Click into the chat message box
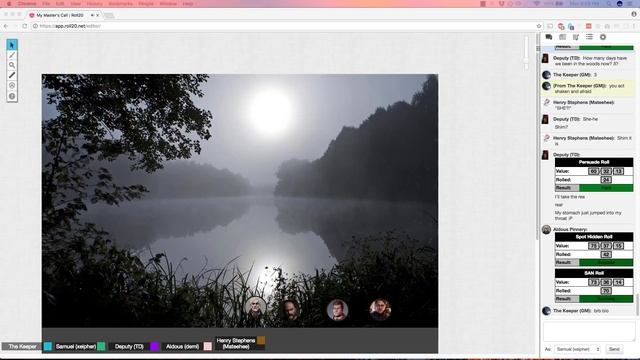640x360 pixels. click(x=588, y=331)
